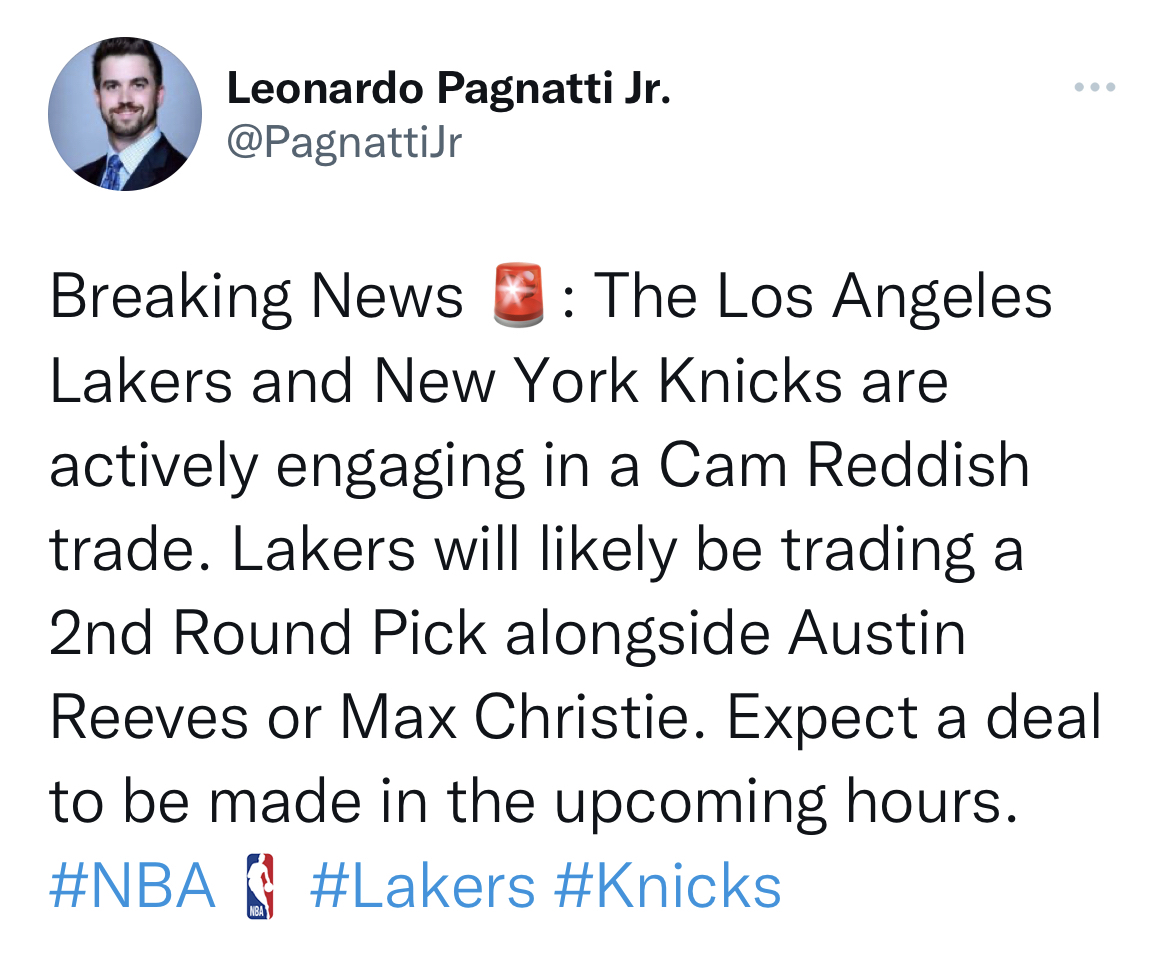Click the word Reeves in the tweet
Viewport: 1170px width, 974px height.
tap(148, 718)
